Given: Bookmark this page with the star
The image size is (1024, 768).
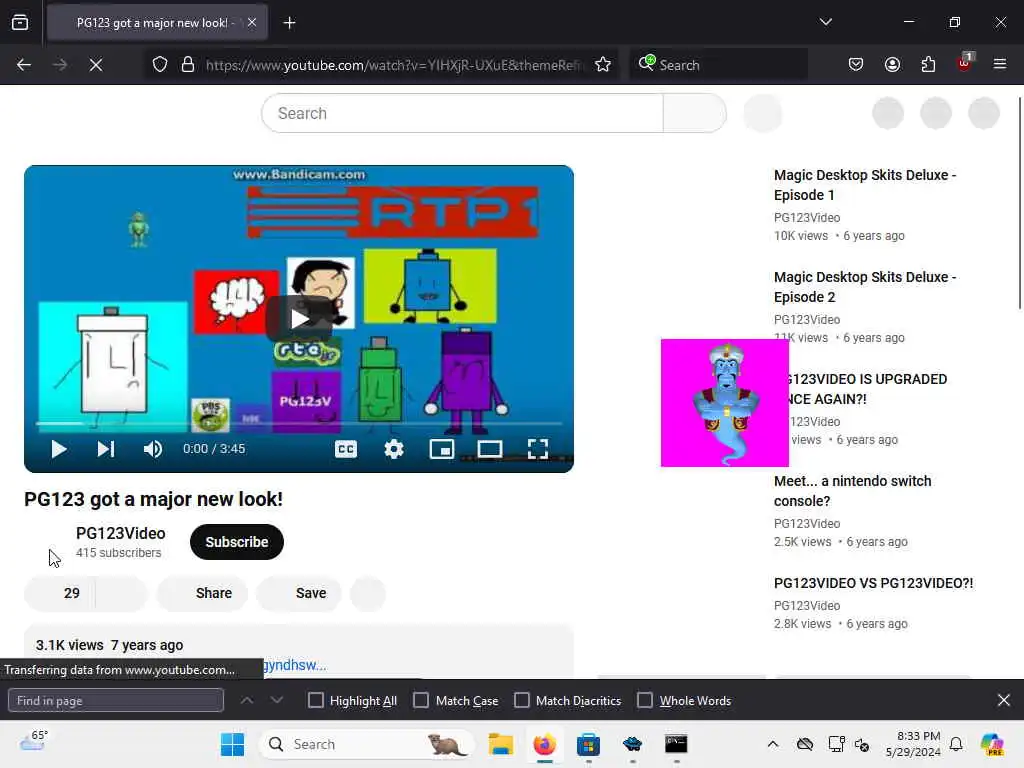Looking at the screenshot, I should 603,65.
